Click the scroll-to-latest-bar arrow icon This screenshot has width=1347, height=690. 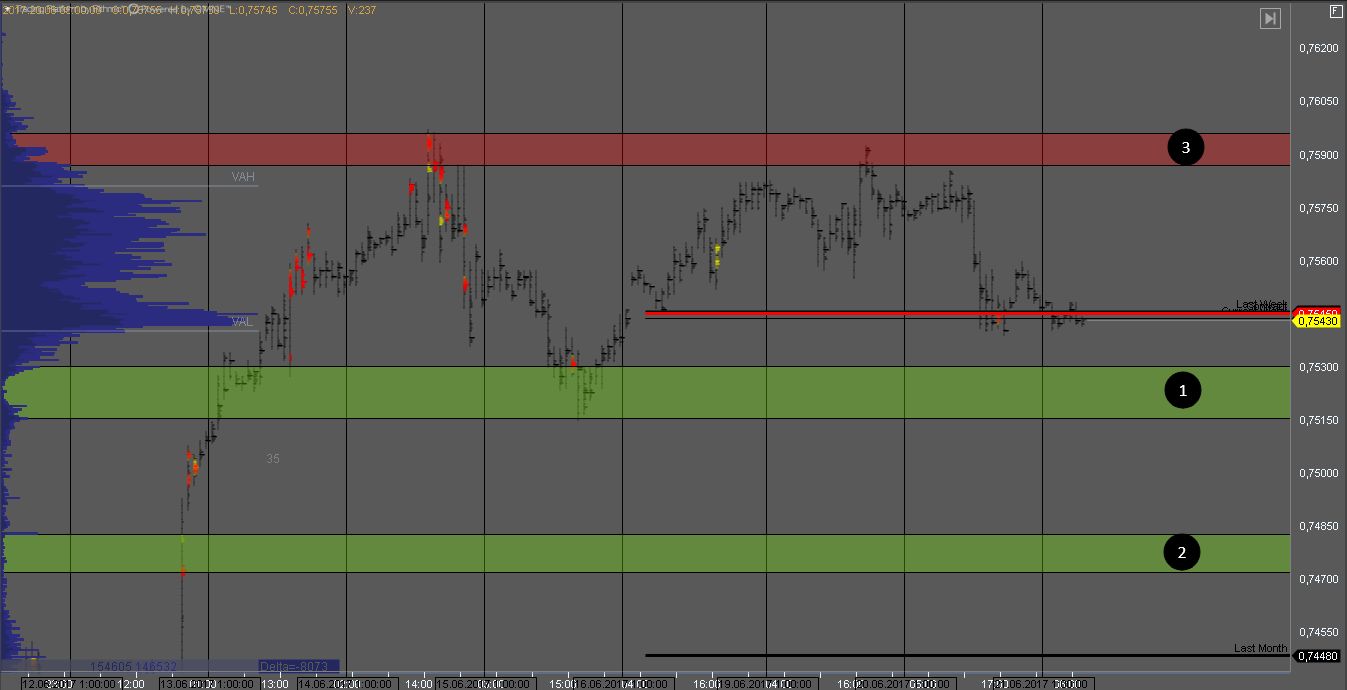1269,18
